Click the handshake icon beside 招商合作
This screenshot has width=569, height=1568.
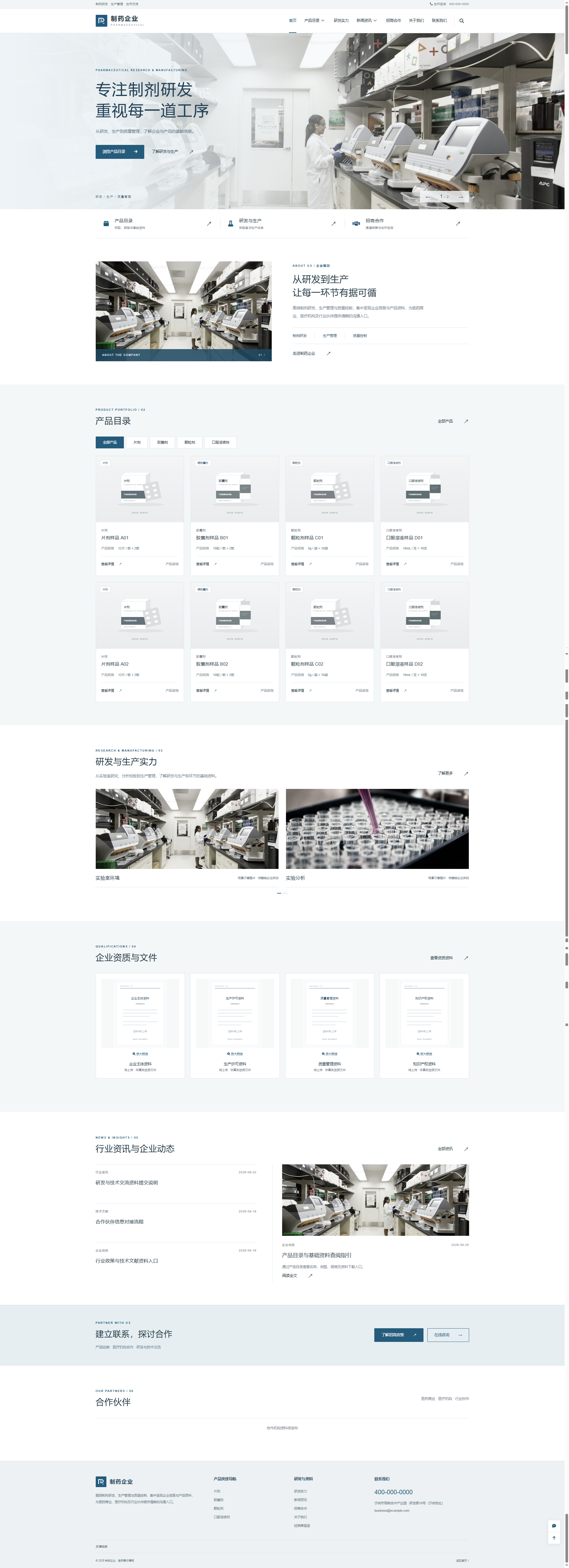click(x=356, y=223)
